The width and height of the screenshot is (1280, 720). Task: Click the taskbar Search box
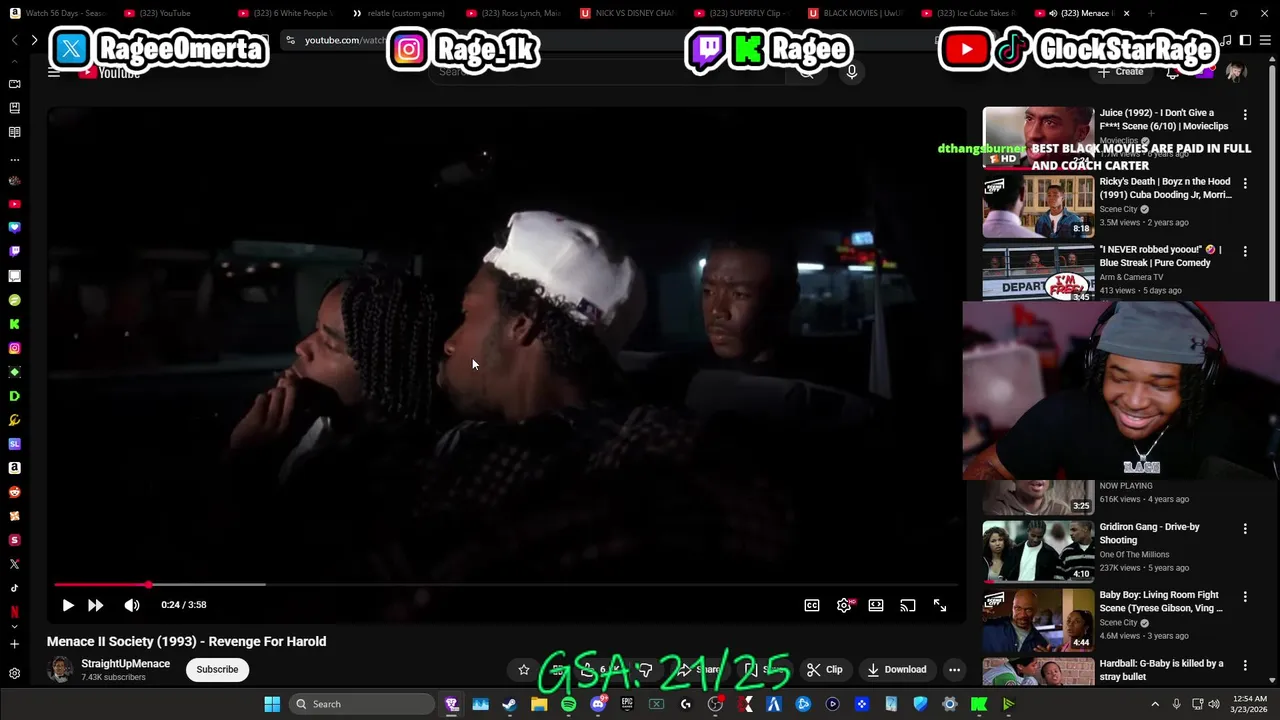point(362,704)
